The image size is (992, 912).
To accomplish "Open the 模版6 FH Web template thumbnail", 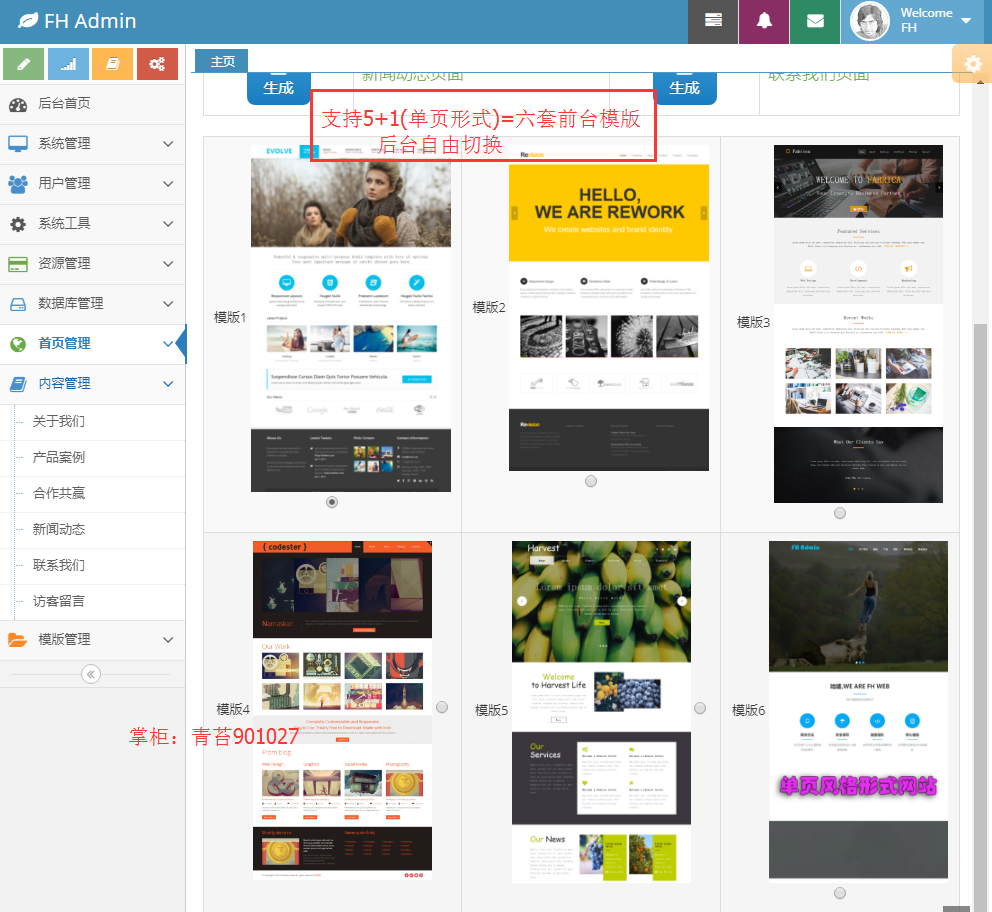I will click(859, 710).
